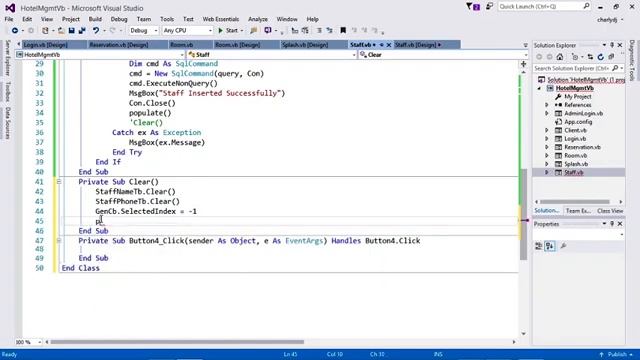The width and height of the screenshot is (640, 360).
Task: Click the Find in Files toolbar icon
Action: pyautogui.click(x=253, y=31)
